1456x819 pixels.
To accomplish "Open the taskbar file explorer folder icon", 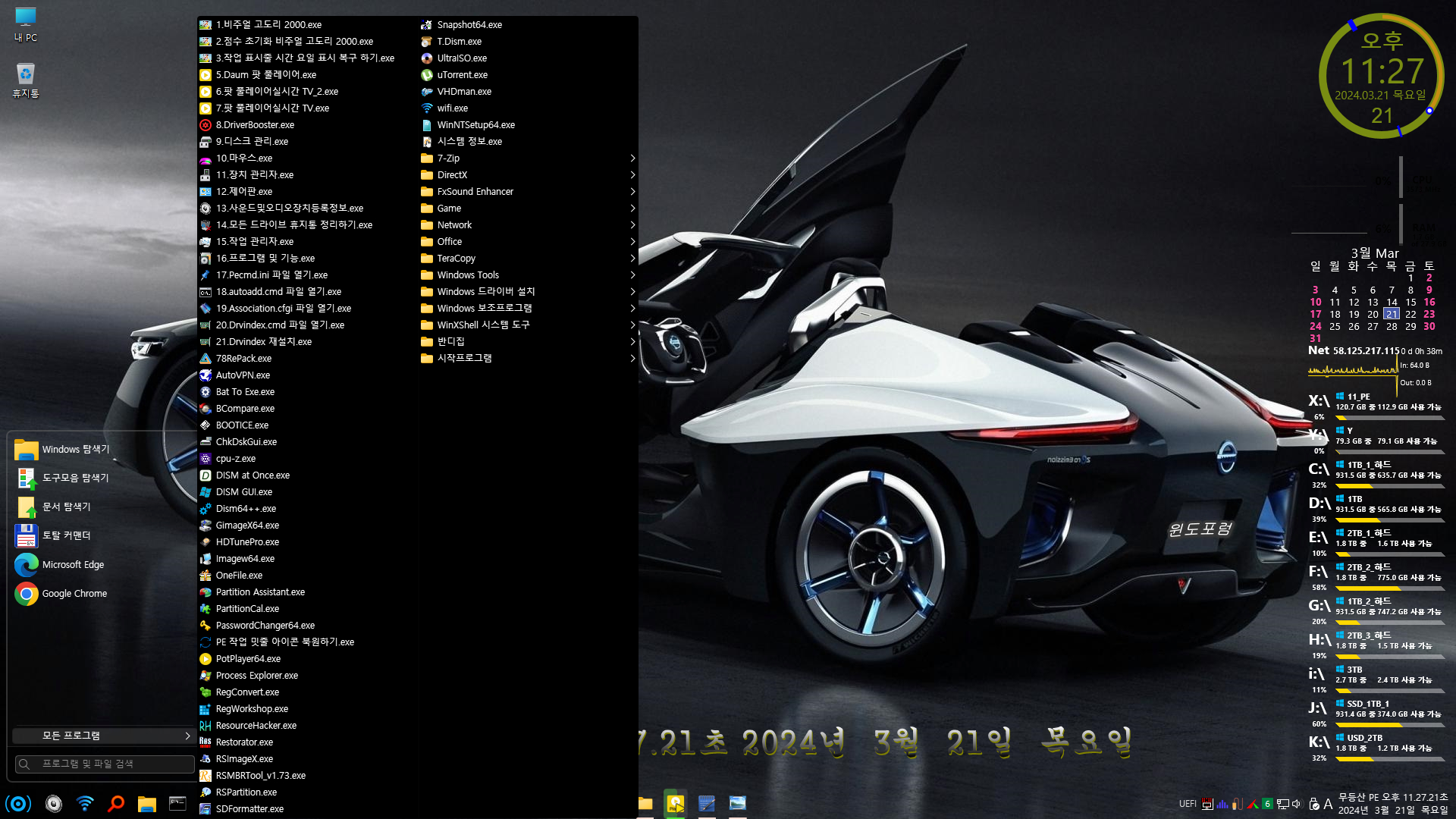I will 147,804.
